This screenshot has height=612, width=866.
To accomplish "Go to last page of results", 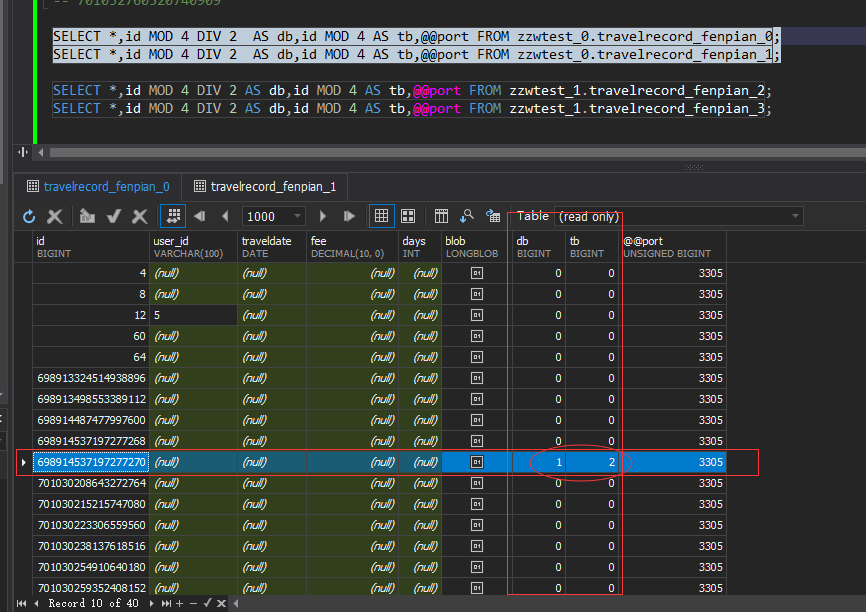I will (x=349, y=217).
